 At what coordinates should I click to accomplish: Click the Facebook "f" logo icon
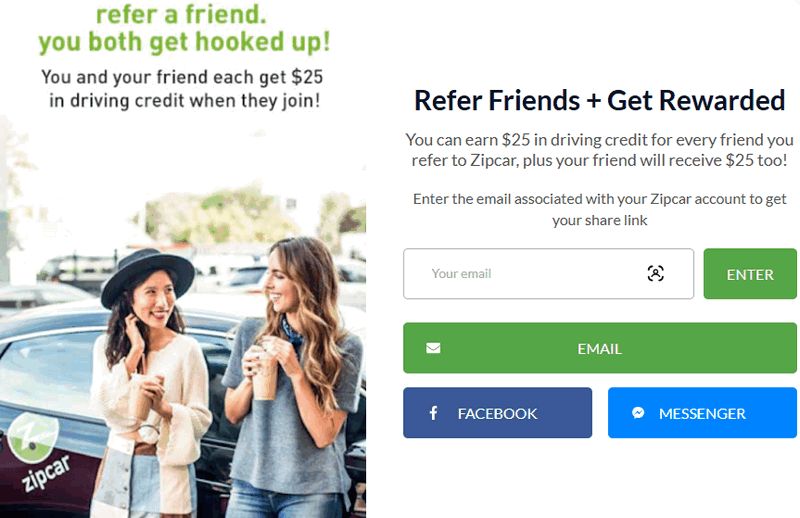(433, 413)
